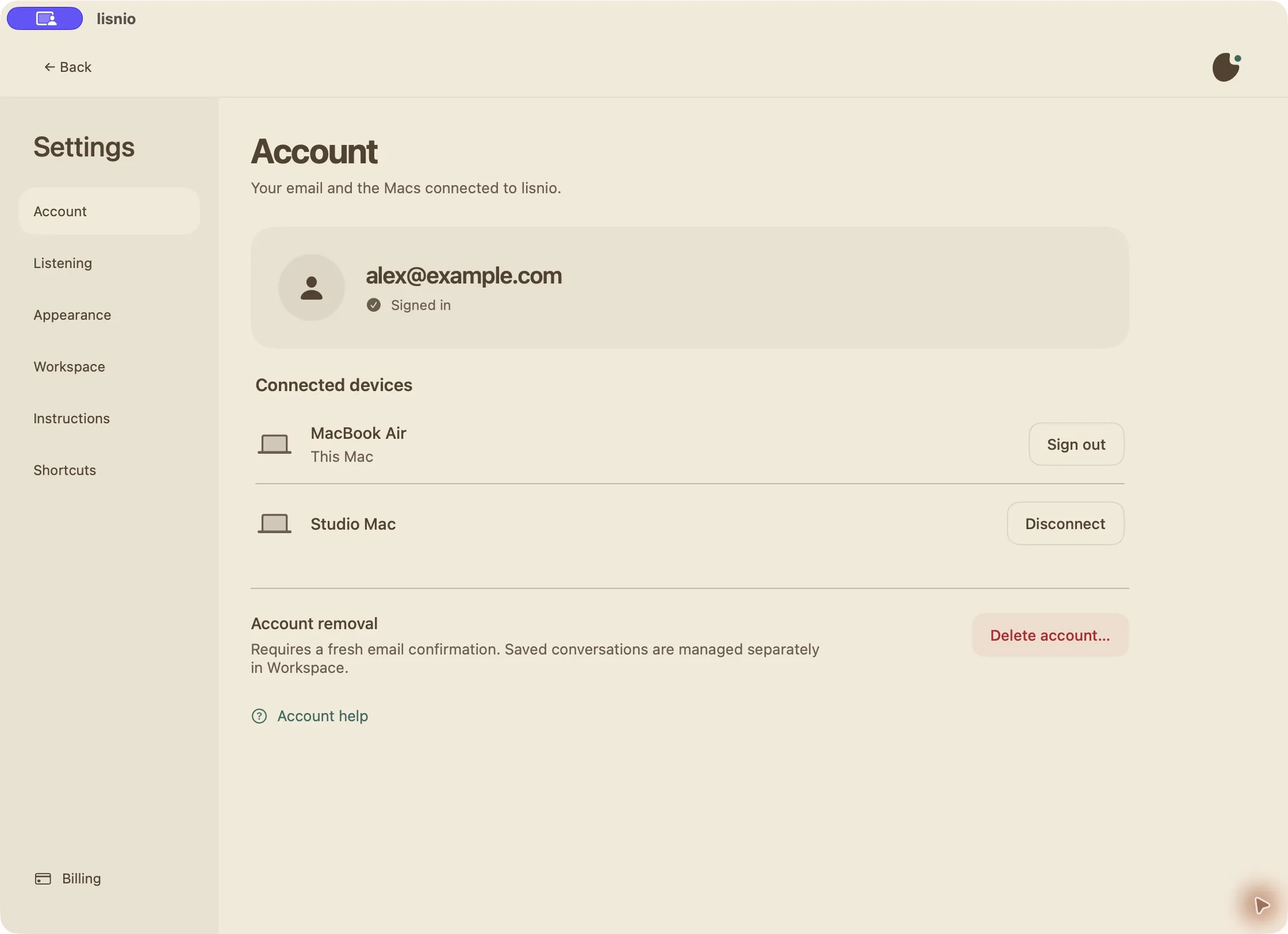Disconnect the Studio Mac device
1288x934 pixels.
(x=1065, y=523)
